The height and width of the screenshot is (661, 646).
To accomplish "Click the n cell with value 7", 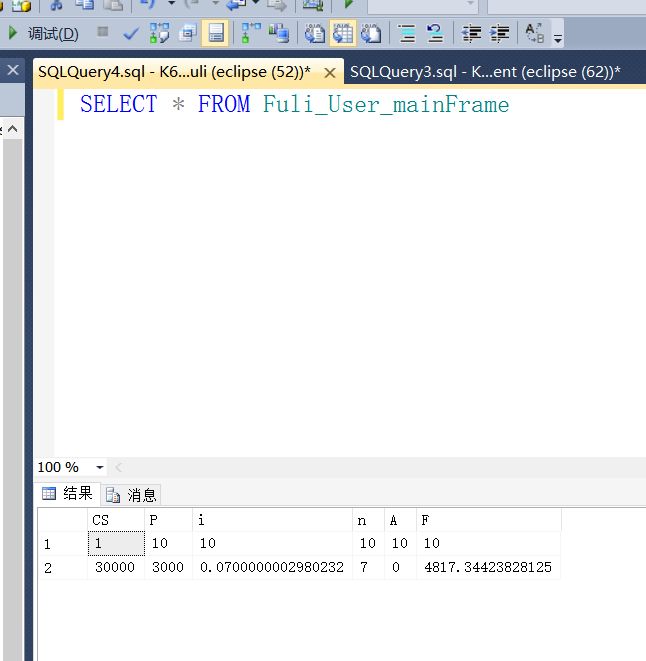I will click(x=369, y=567).
